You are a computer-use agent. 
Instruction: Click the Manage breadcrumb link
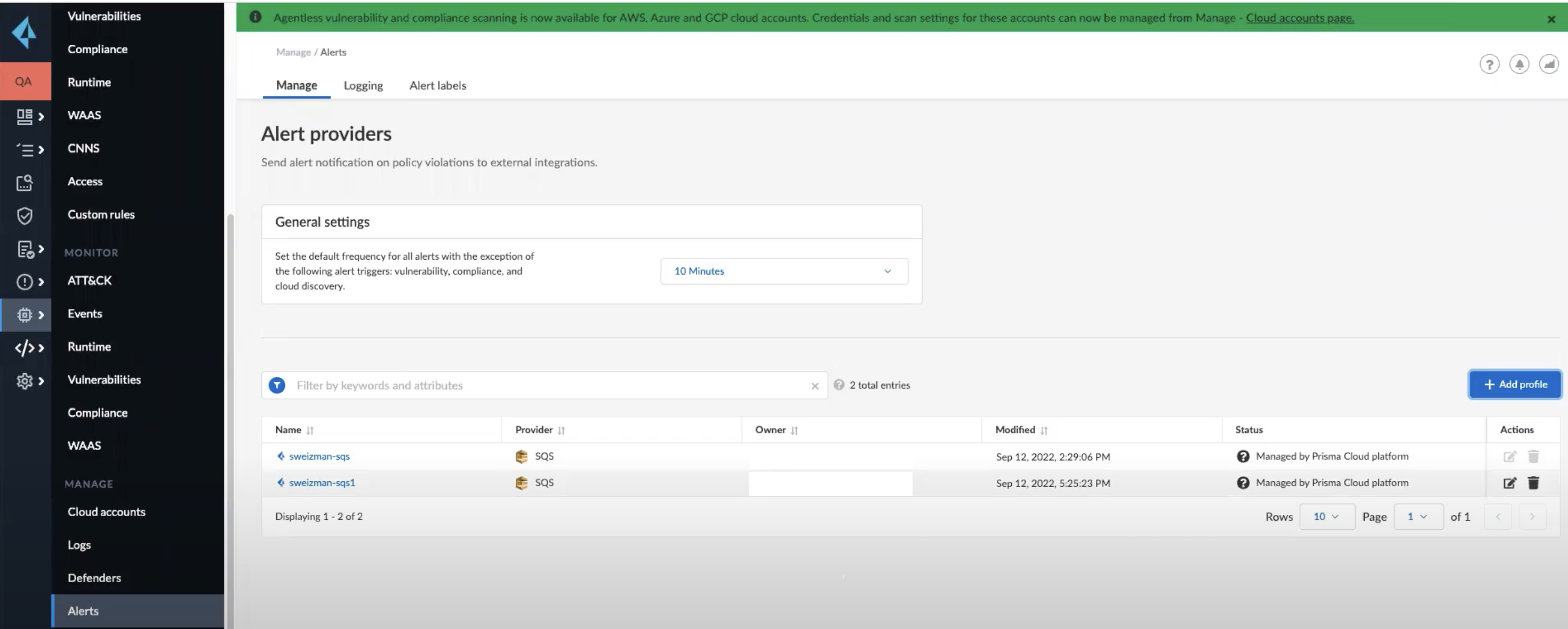(293, 52)
